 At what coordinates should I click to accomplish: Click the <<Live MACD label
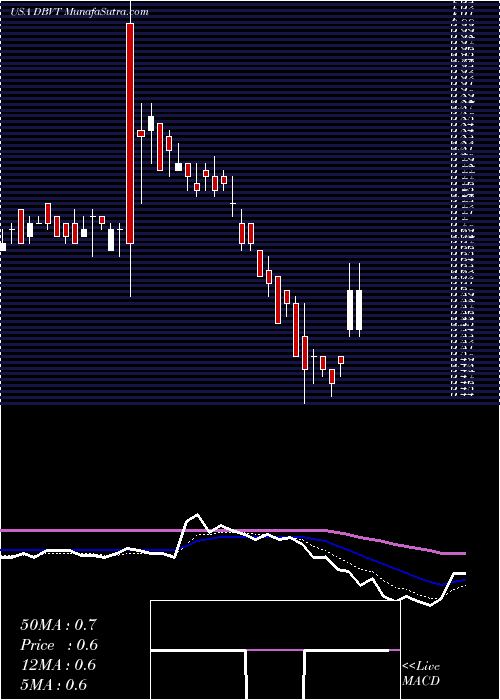421,674
